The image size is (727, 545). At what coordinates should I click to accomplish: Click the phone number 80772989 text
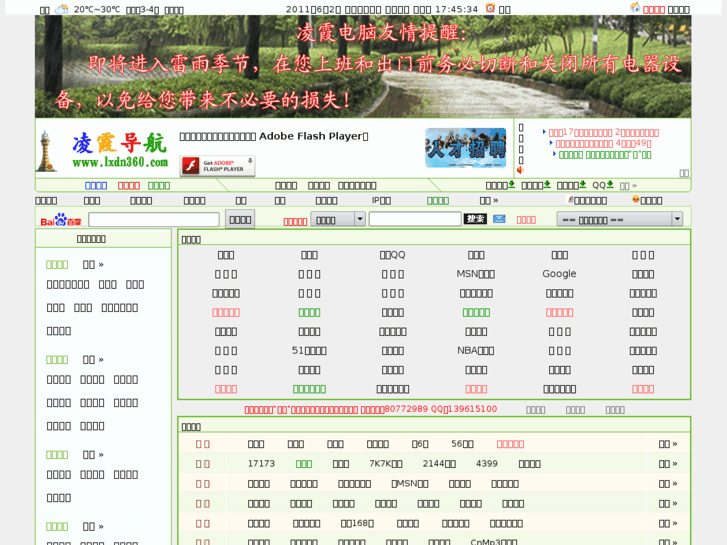click(x=406, y=409)
